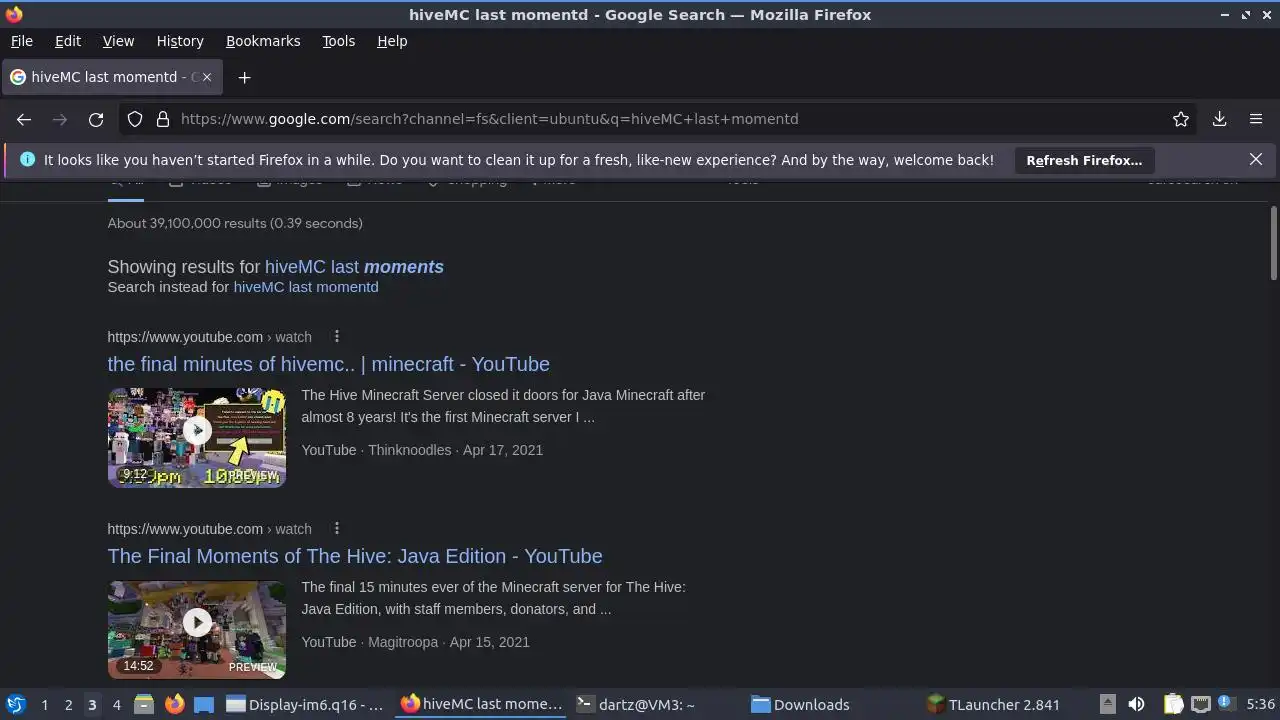Click 'Thinknoodles · Apr 17, 2021' source text
This screenshot has height=720, width=1280.
[455, 450]
